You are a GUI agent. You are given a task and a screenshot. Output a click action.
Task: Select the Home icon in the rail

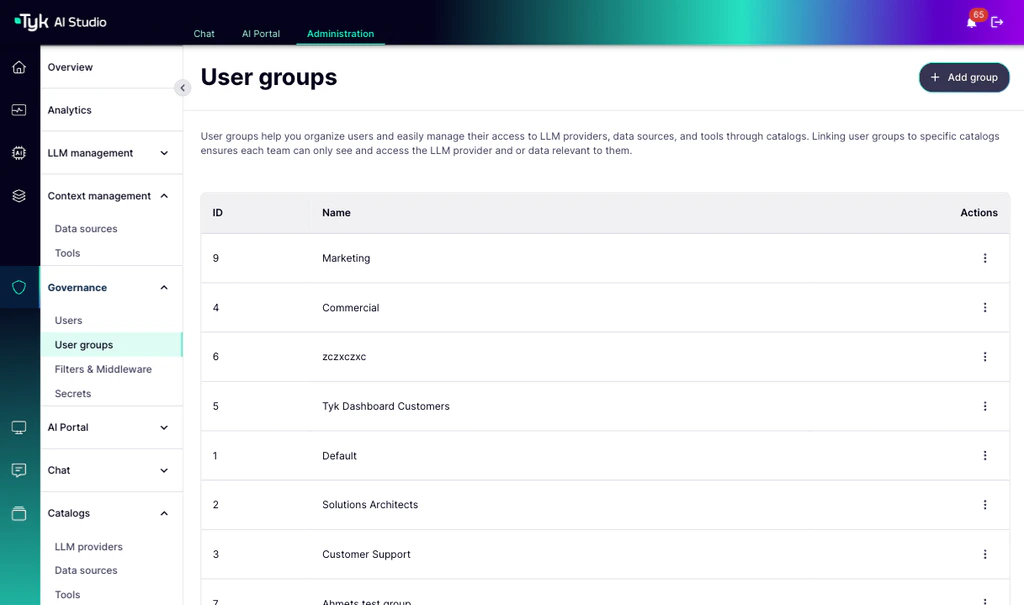(18, 66)
